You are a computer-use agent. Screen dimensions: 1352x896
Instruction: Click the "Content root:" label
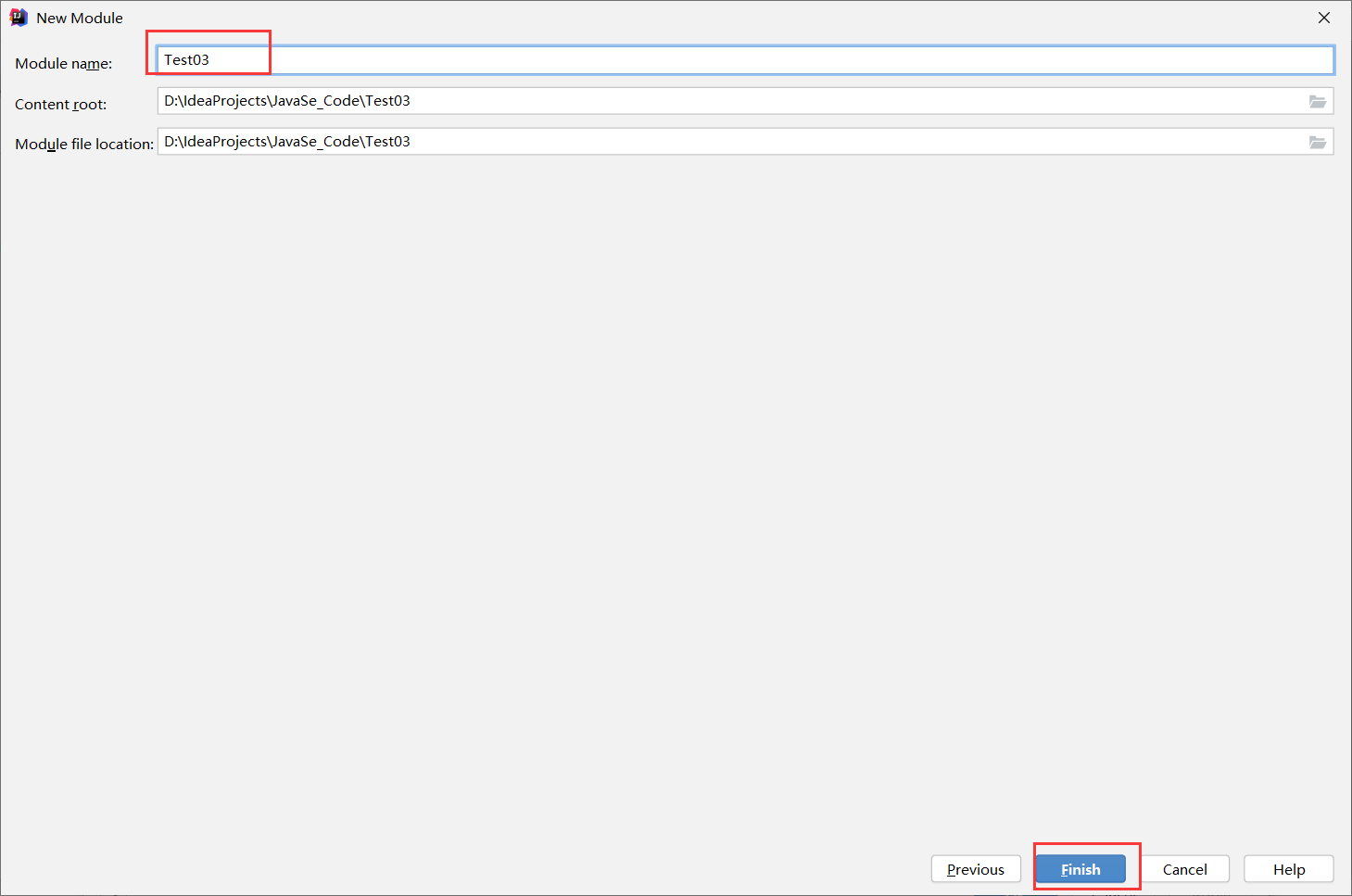pos(61,104)
